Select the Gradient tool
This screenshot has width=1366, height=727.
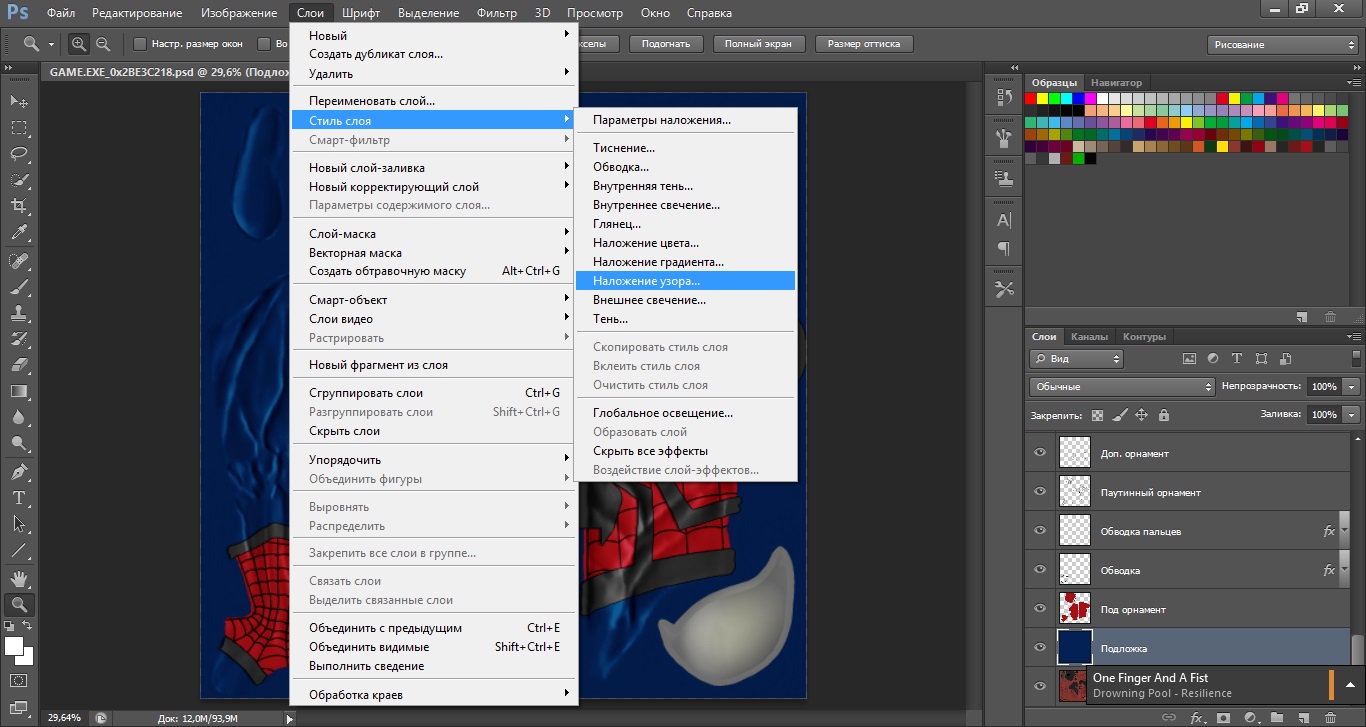pos(19,391)
